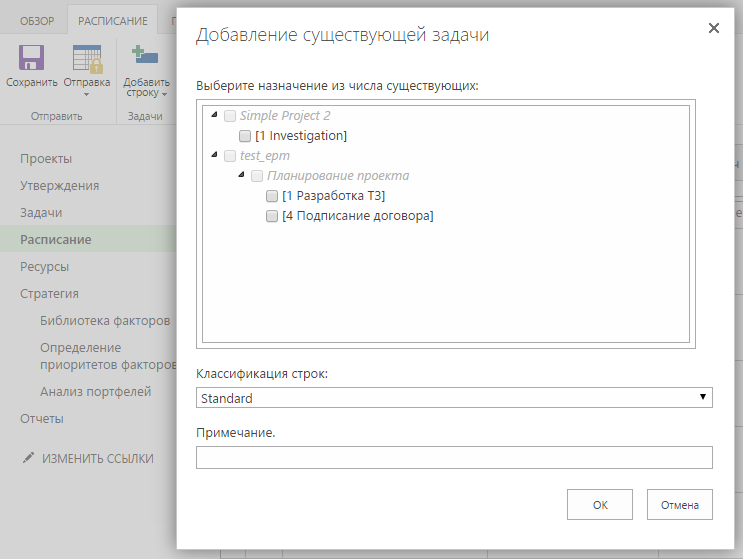Open the Задачи navigation link
This screenshot has height=559, width=743.
[x=41, y=213]
